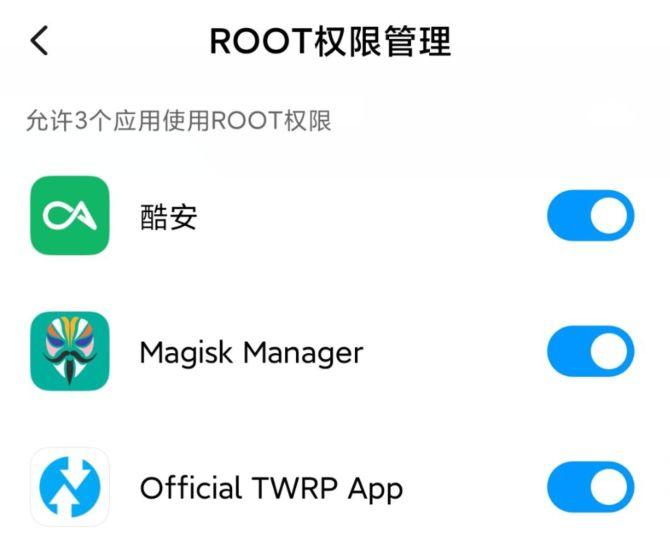Select the 酷安 app name label

168,217
